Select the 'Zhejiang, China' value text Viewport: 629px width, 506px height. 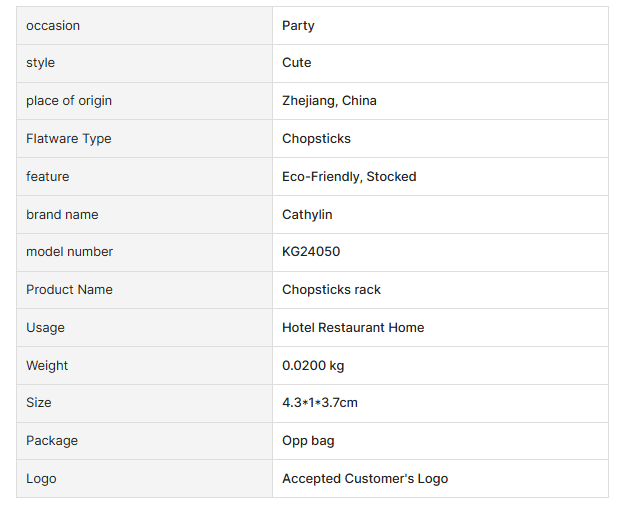click(329, 101)
